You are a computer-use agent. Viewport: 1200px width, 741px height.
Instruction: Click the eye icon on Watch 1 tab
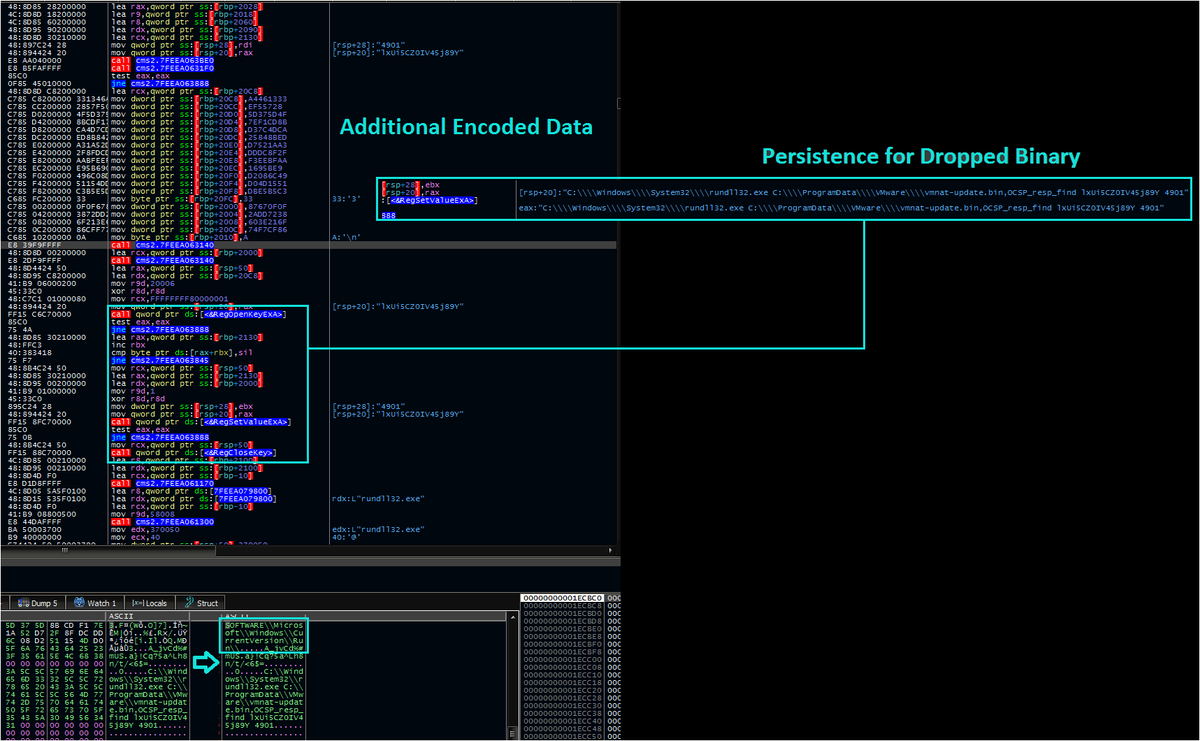point(78,603)
